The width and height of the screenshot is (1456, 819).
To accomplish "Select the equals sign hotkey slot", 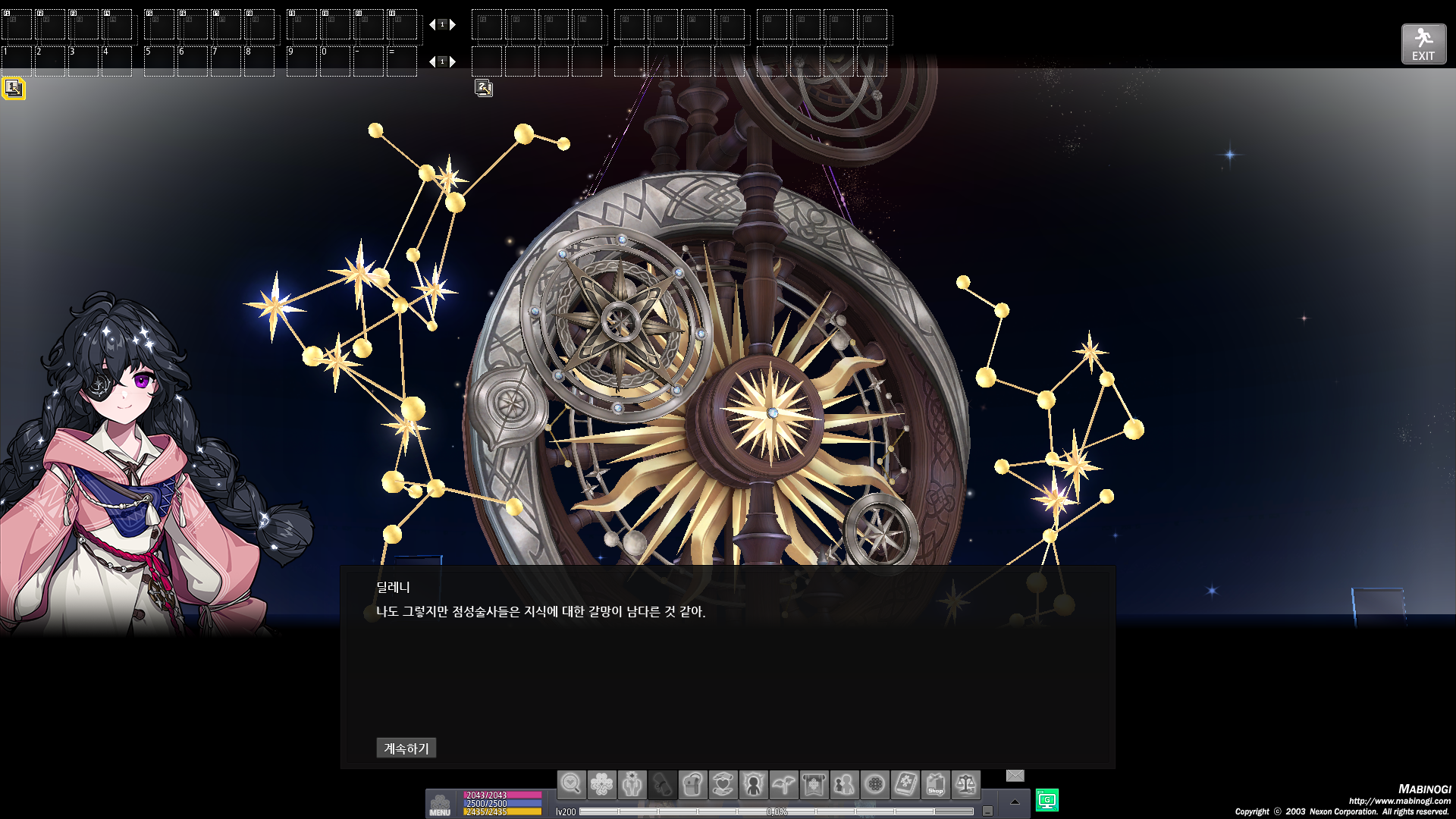I will point(402,61).
